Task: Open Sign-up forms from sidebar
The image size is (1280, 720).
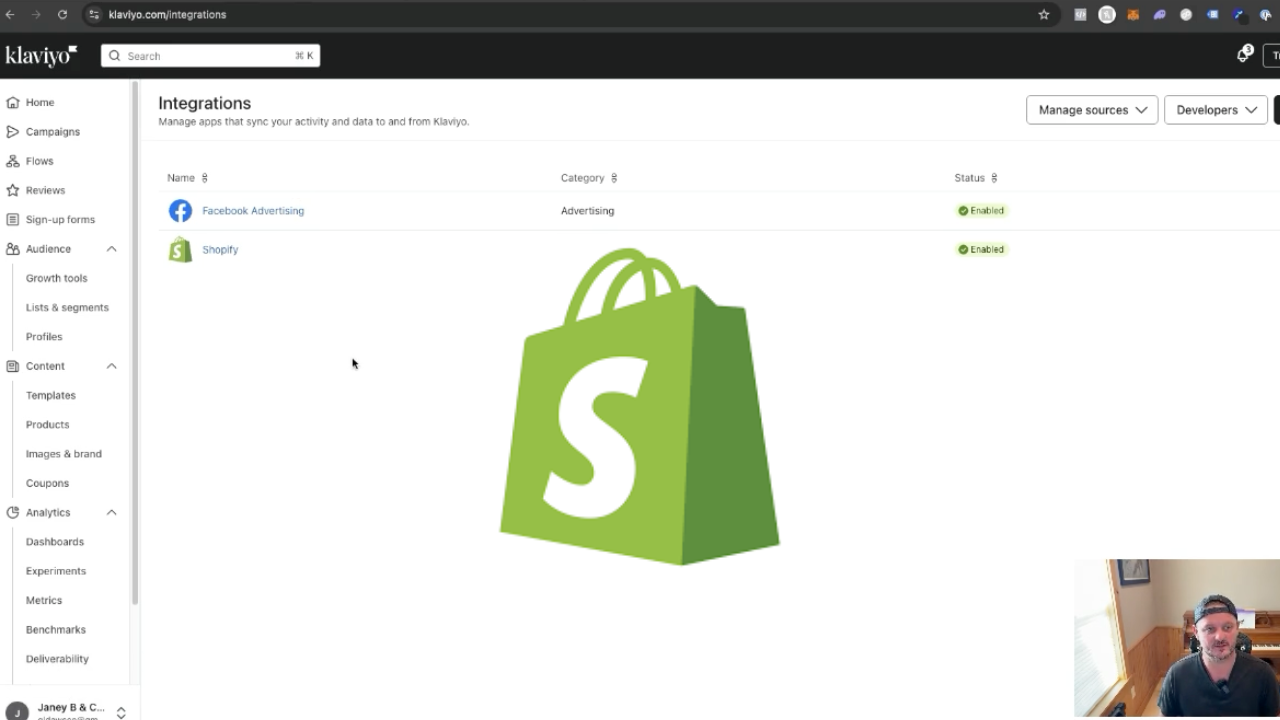Action: 60,219
